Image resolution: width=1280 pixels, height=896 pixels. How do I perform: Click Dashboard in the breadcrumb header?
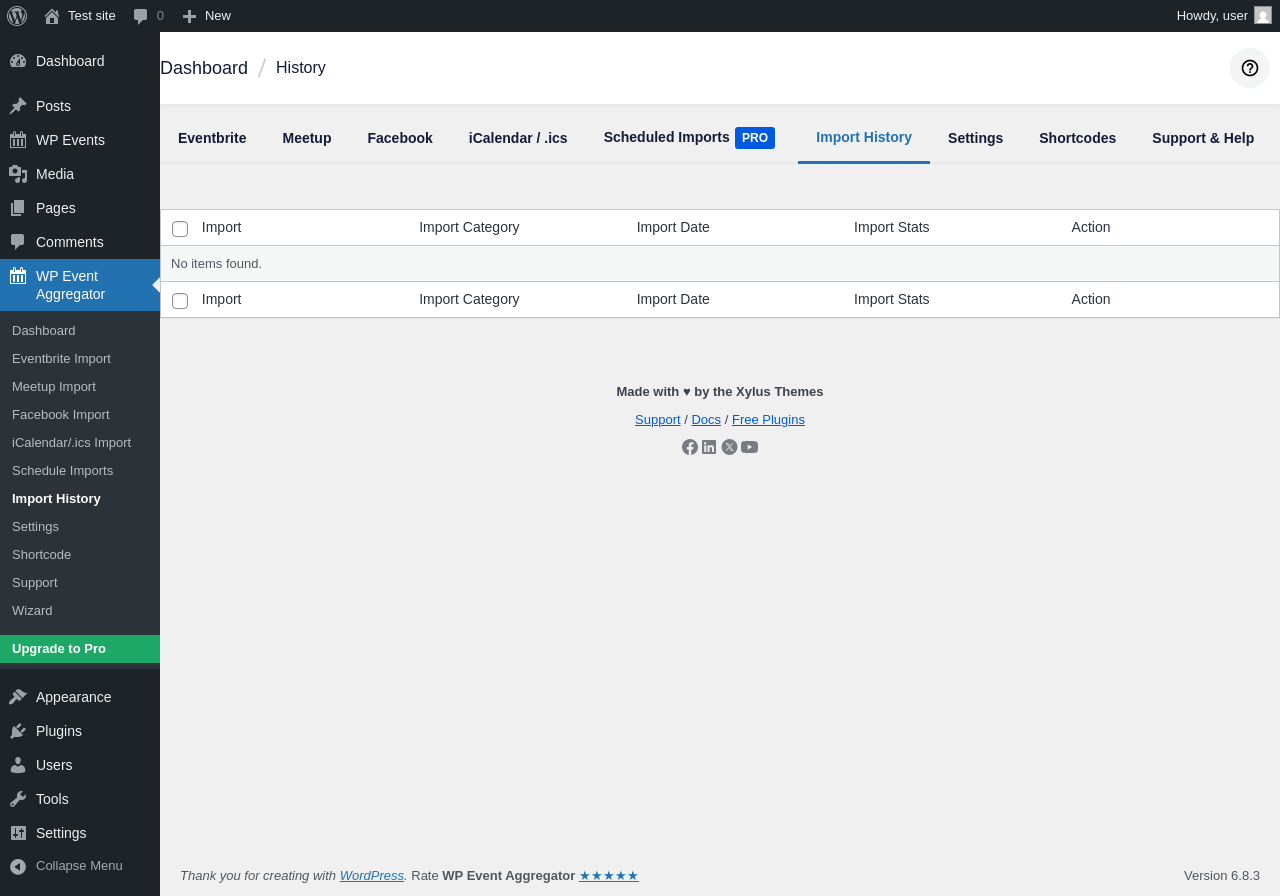tap(204, 68)
